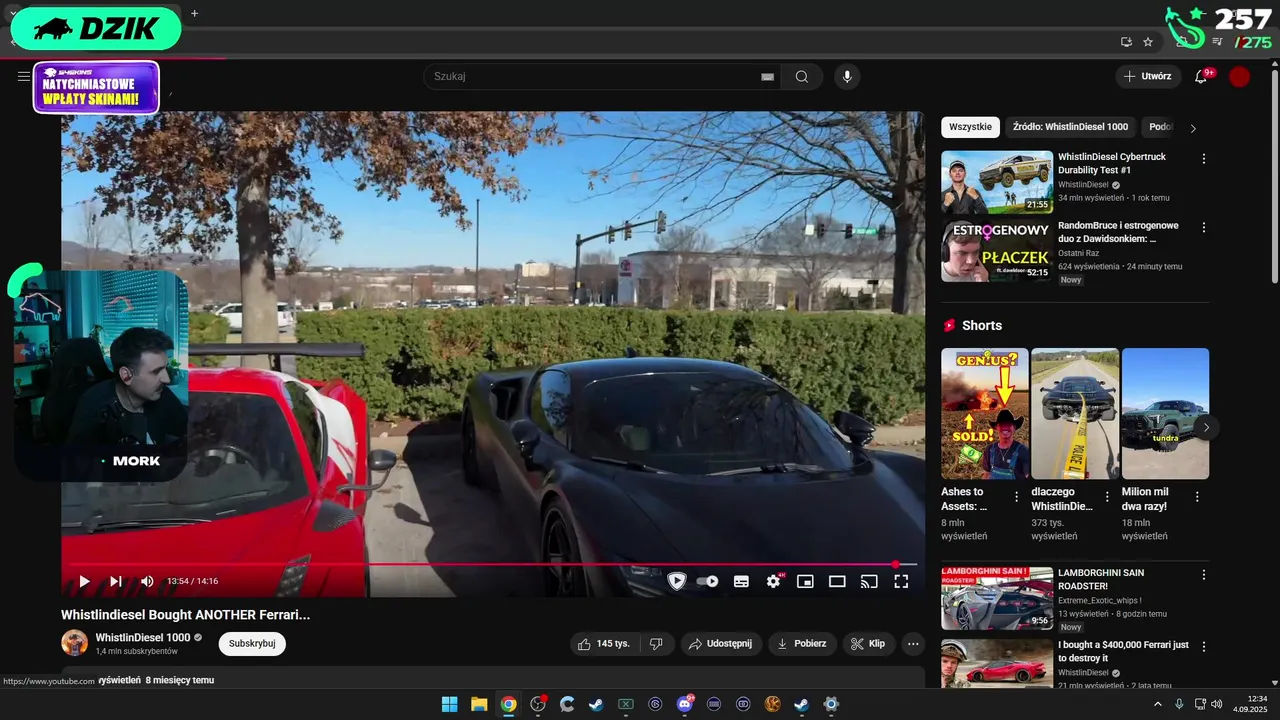
Task: Start voice search with the microphone icon
Action: (847, 77)
